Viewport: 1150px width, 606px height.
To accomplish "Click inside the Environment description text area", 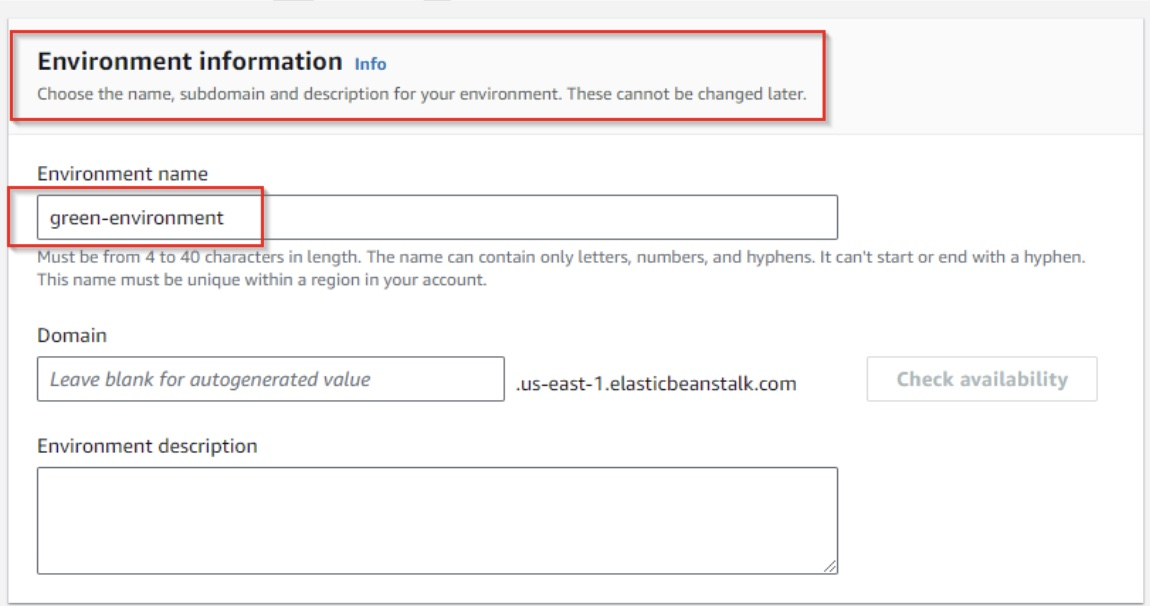I will (x=437, y=520).
